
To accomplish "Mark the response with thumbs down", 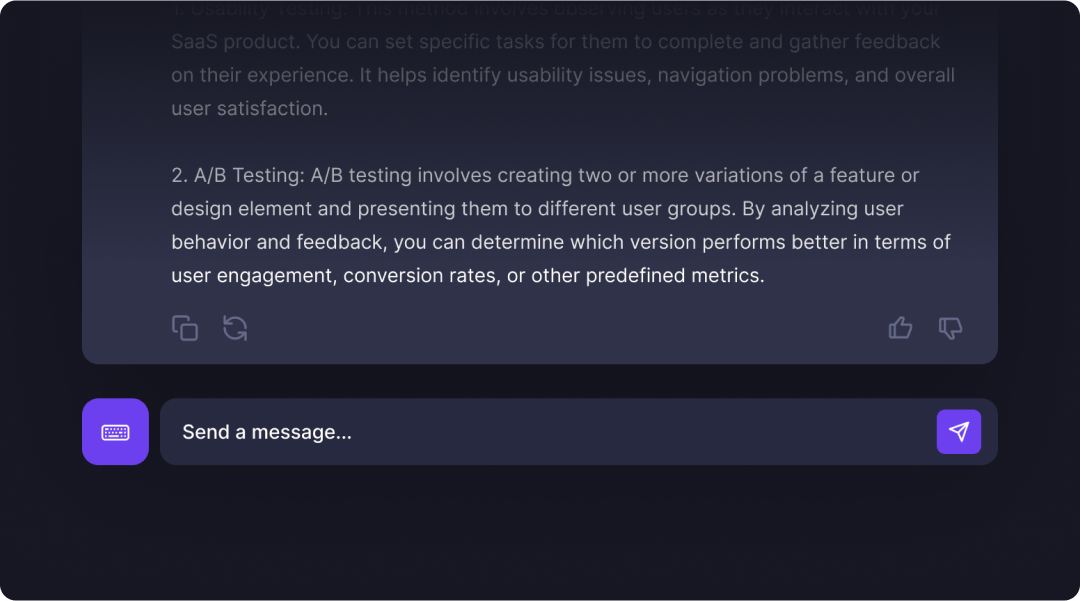I will [951, 328].
